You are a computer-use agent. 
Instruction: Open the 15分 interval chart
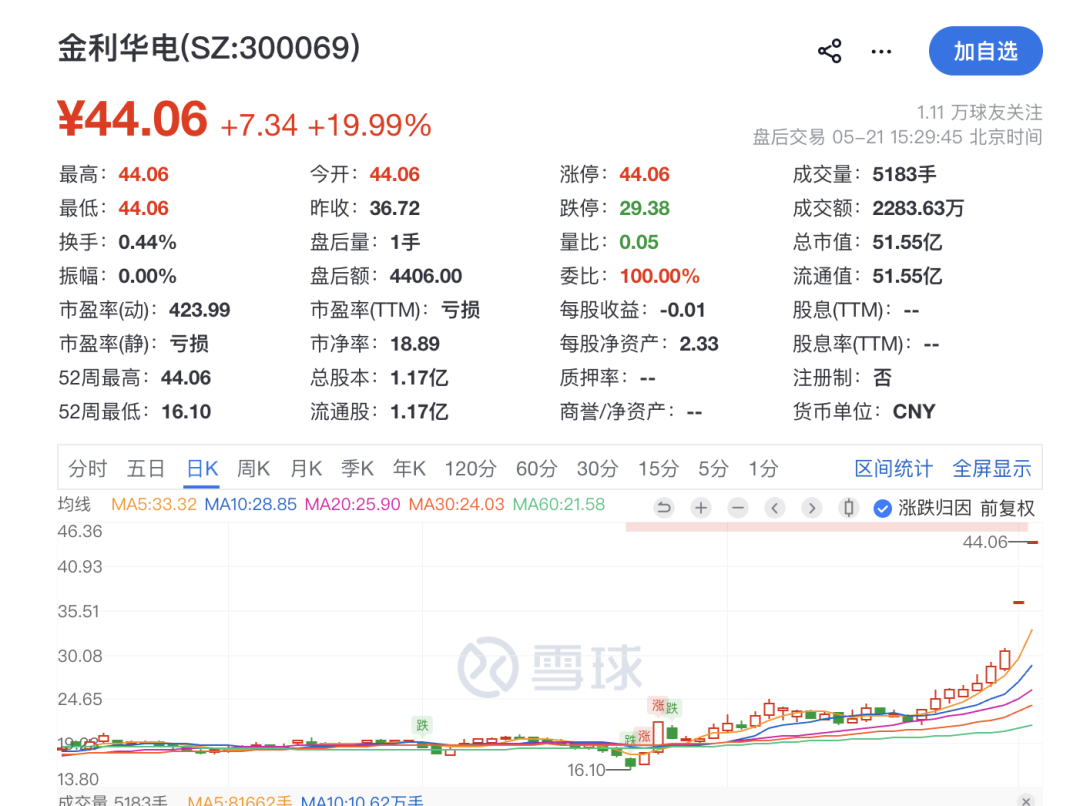pos(658,468)
